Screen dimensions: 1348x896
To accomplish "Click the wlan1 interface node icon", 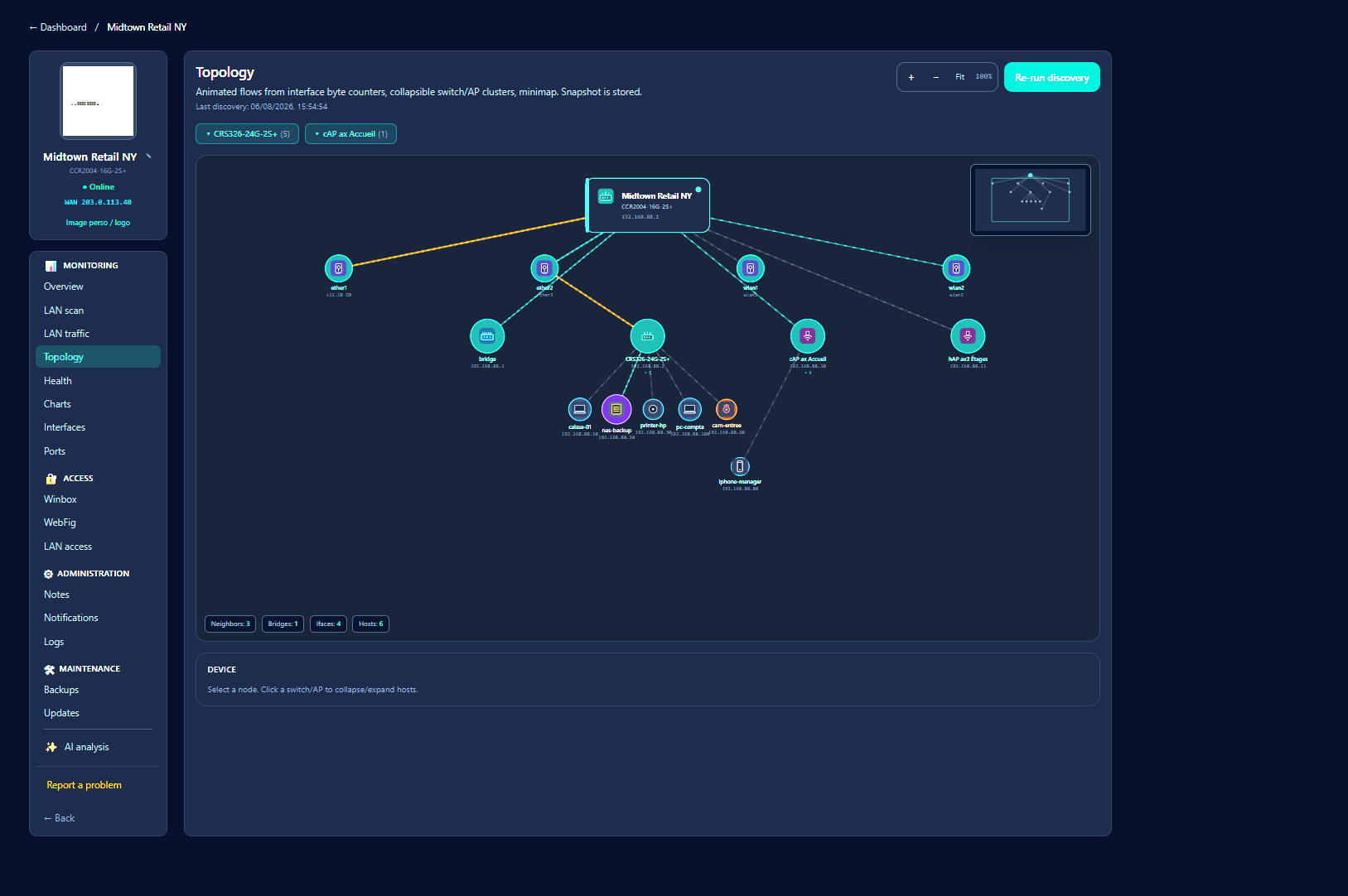I will (x=750, y=268).
